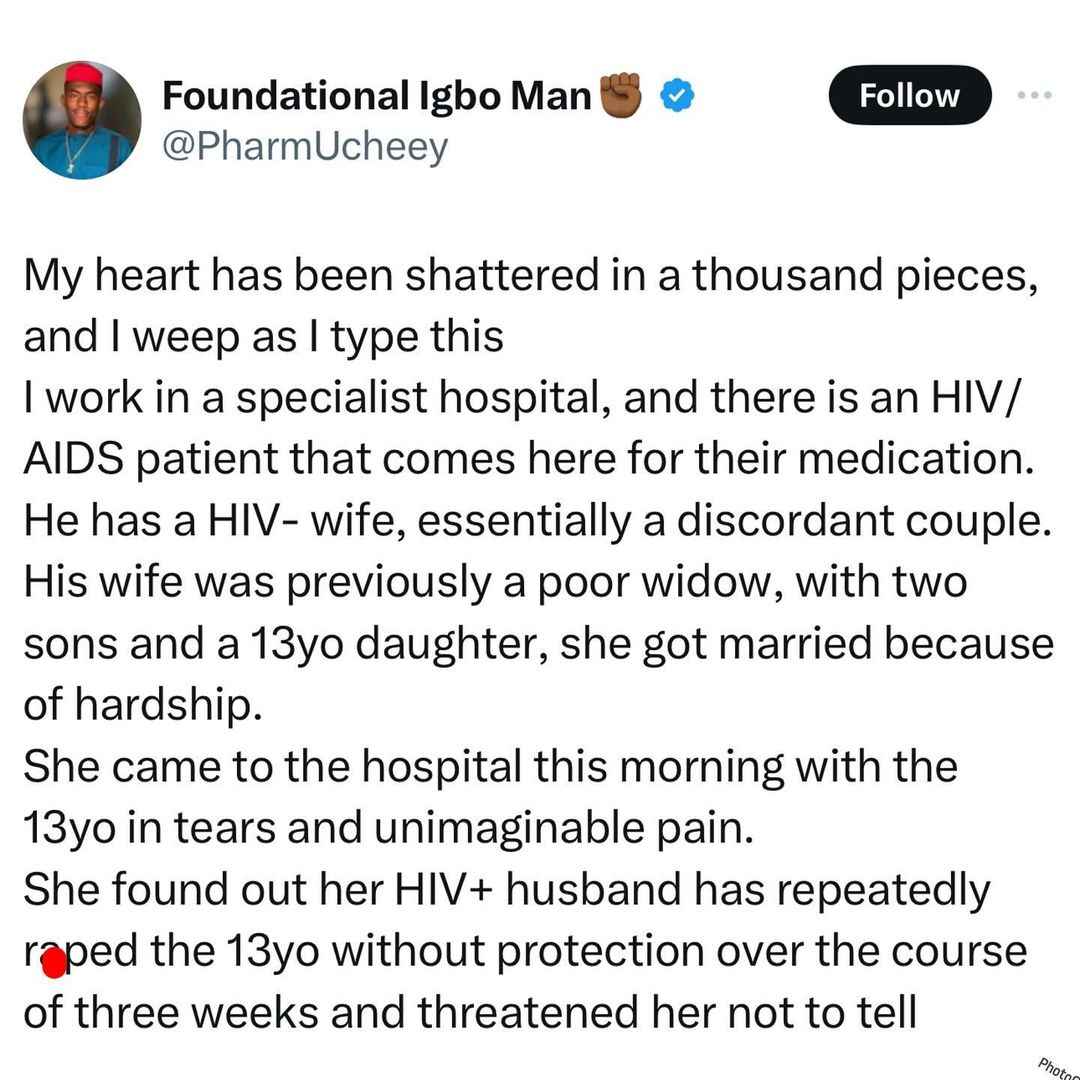The width and height of the screenshot is (1080, 1080).
Task: Click the Photo watermark in the bottom corner
Action: pos(1058,1066)
